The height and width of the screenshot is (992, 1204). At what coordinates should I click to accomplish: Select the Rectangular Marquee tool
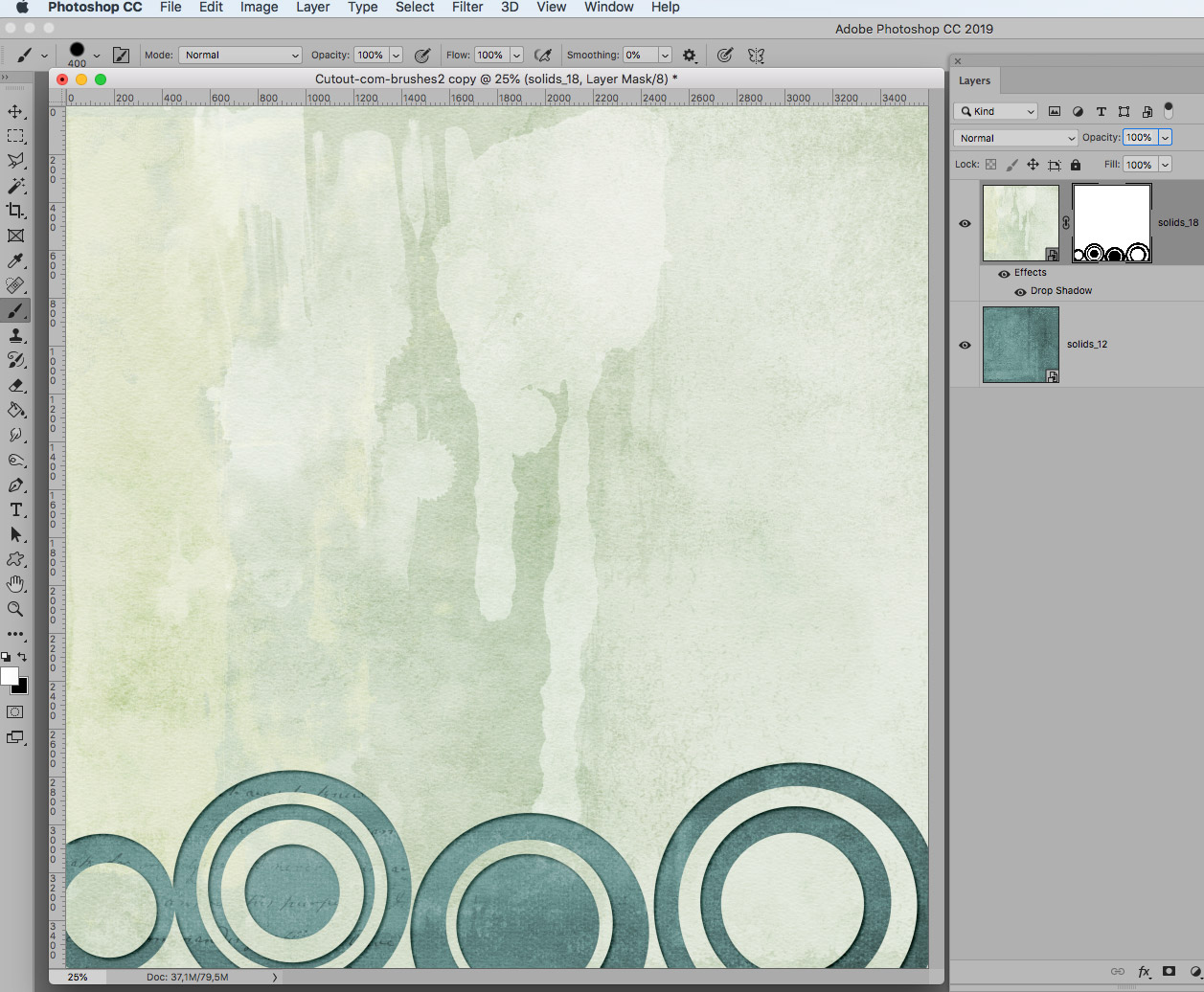pyautogui.click(x=15, y=136)
